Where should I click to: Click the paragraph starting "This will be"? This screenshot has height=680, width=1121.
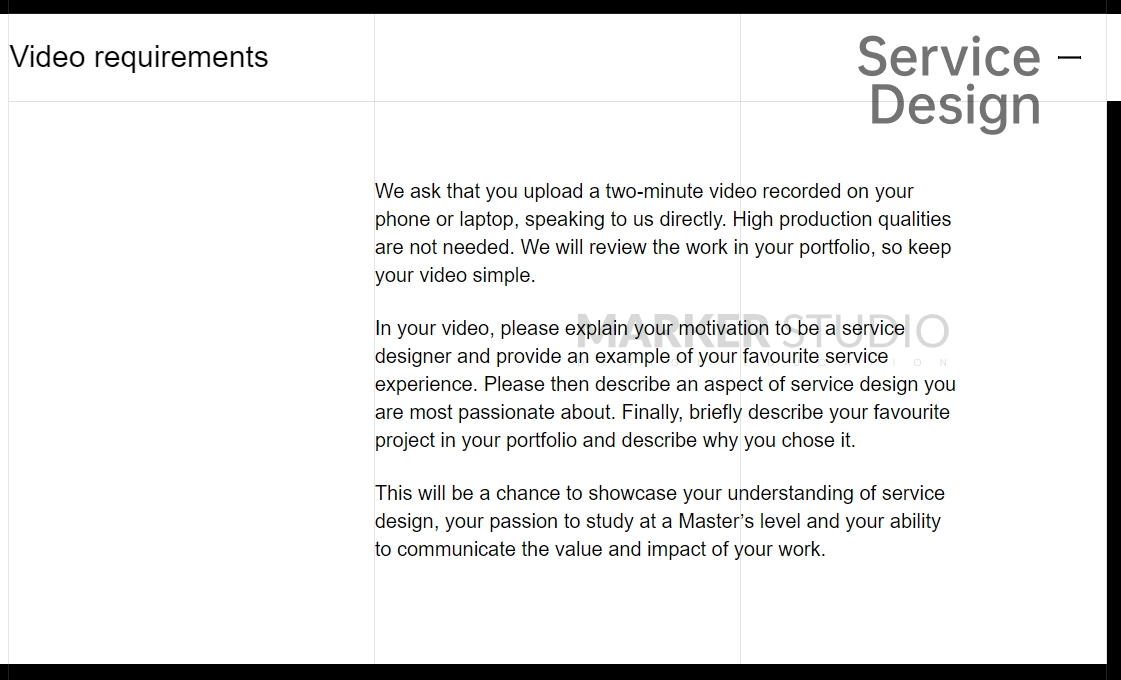[659, 521]
